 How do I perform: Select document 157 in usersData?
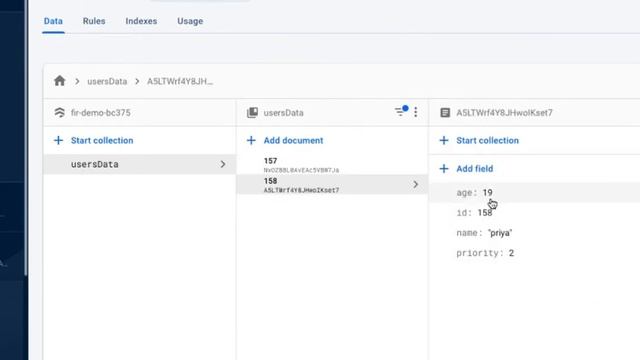point(332,165)
